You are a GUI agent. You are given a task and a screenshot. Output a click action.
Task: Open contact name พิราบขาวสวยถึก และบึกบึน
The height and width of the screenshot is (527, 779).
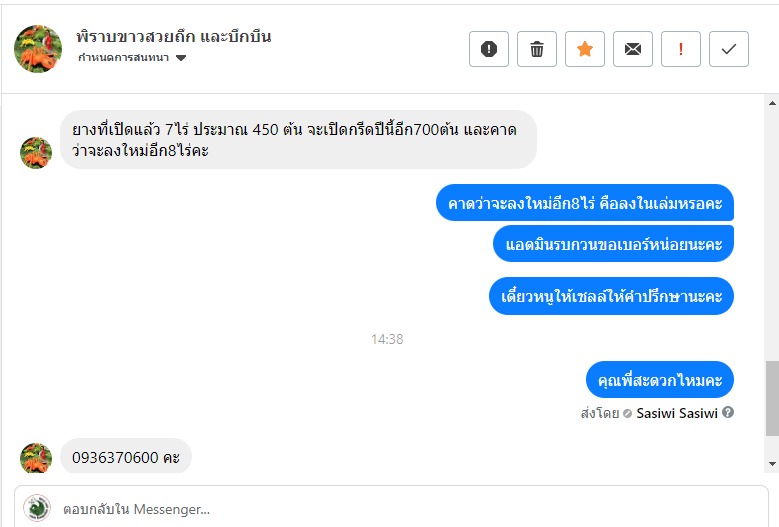coord(174,37)
